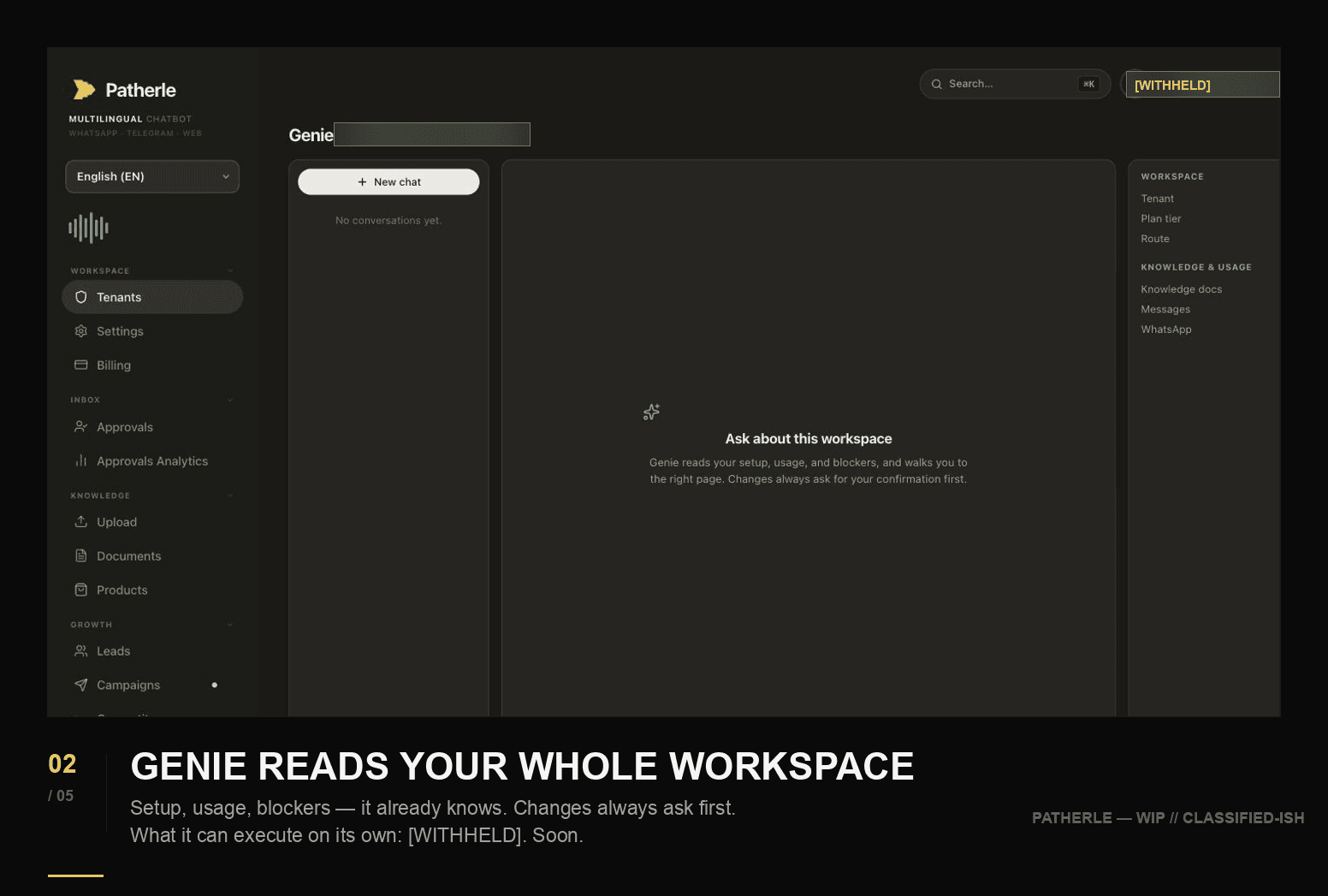Focus the Search... input field

pyautogui.click(x=1015, y=84)
